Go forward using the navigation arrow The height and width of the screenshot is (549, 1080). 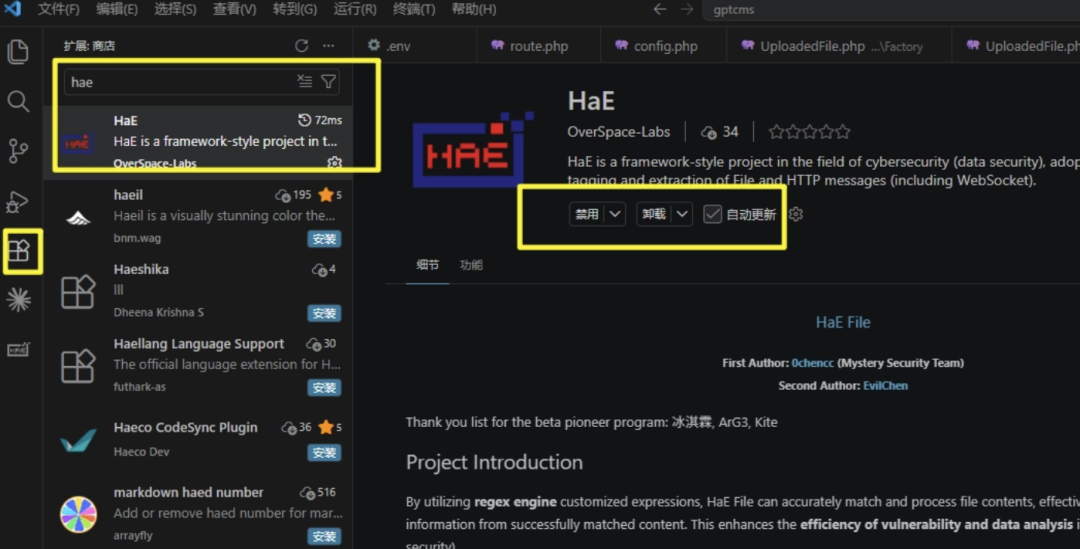pyautogui.click(x=687, y=9)
